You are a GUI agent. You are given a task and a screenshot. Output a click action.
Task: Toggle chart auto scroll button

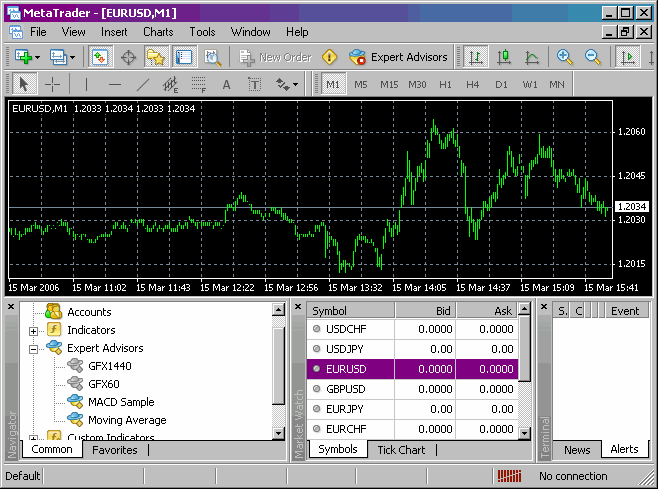click(x=627, y=57)
